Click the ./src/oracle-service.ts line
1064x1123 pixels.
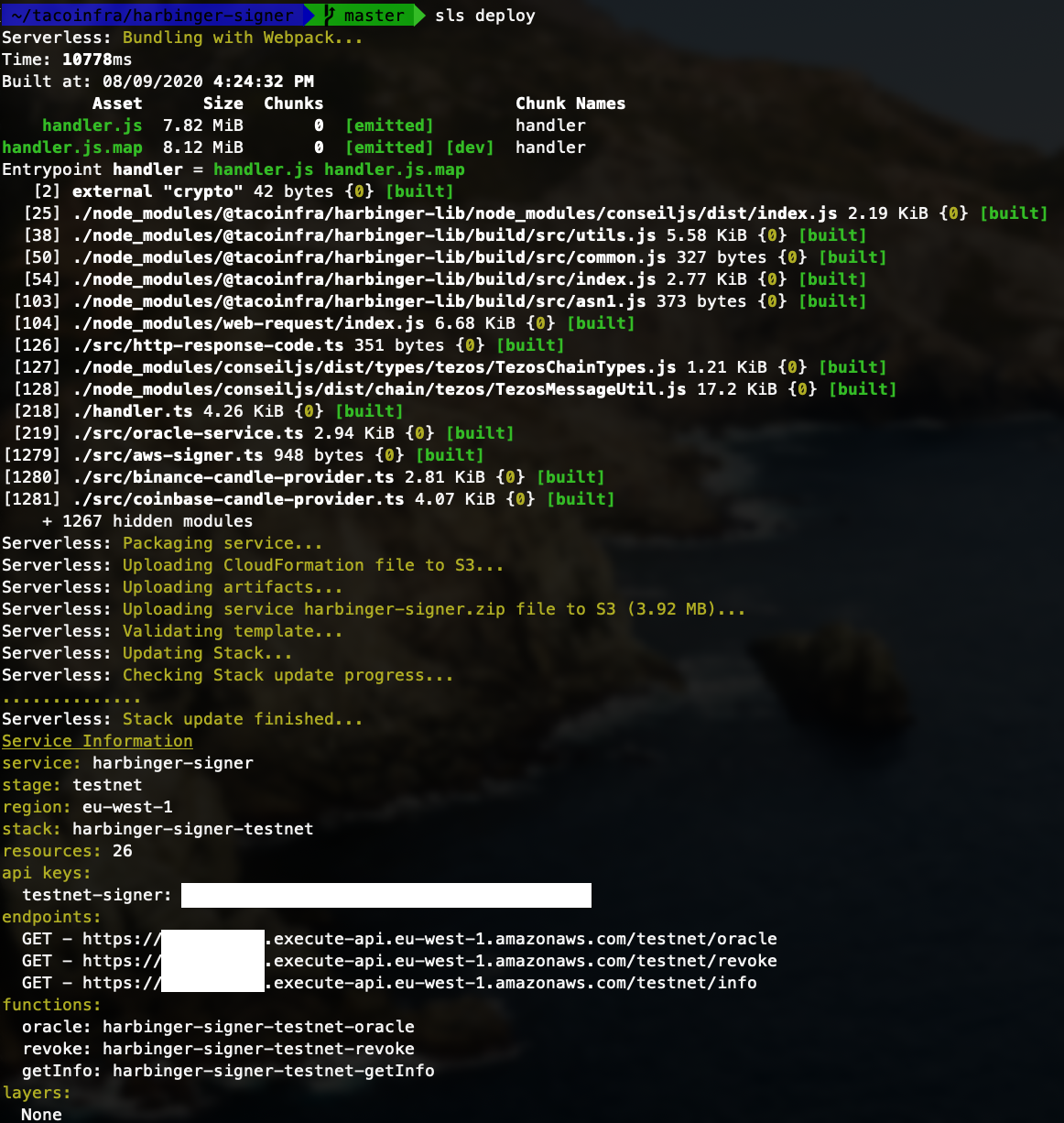[x=264, y=433]
